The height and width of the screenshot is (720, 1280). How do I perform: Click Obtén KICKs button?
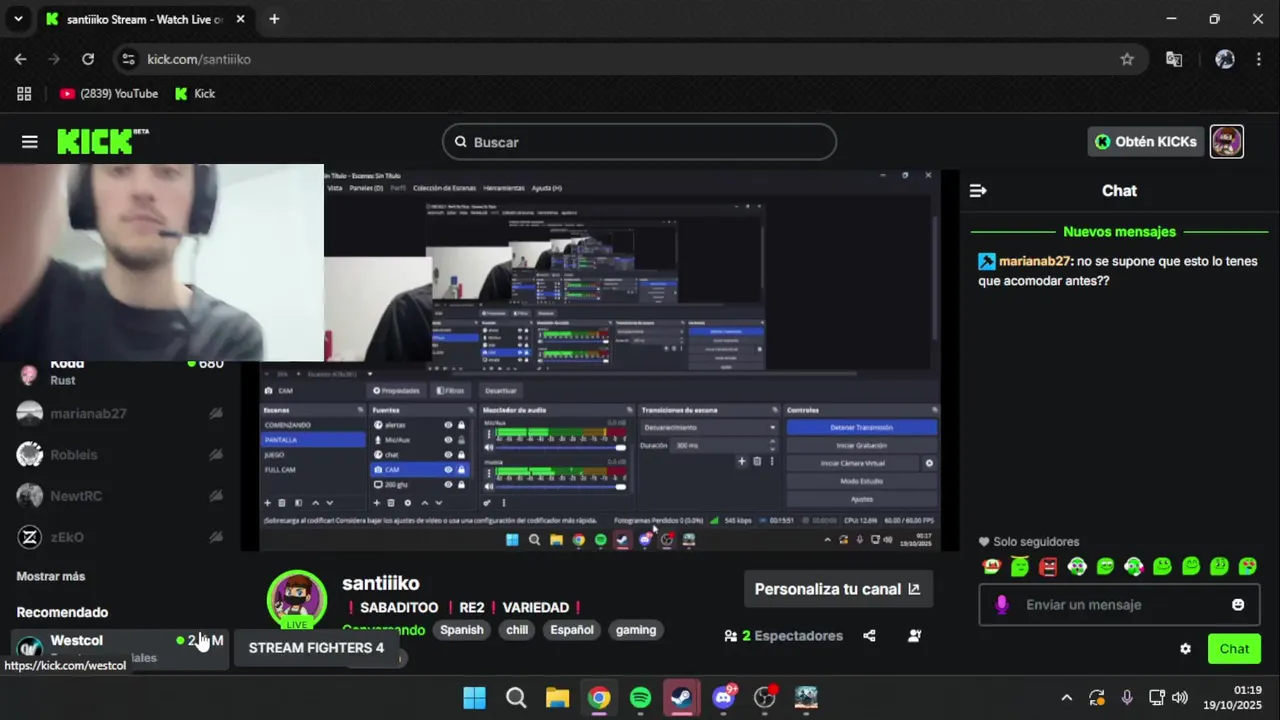[1146, 142]
